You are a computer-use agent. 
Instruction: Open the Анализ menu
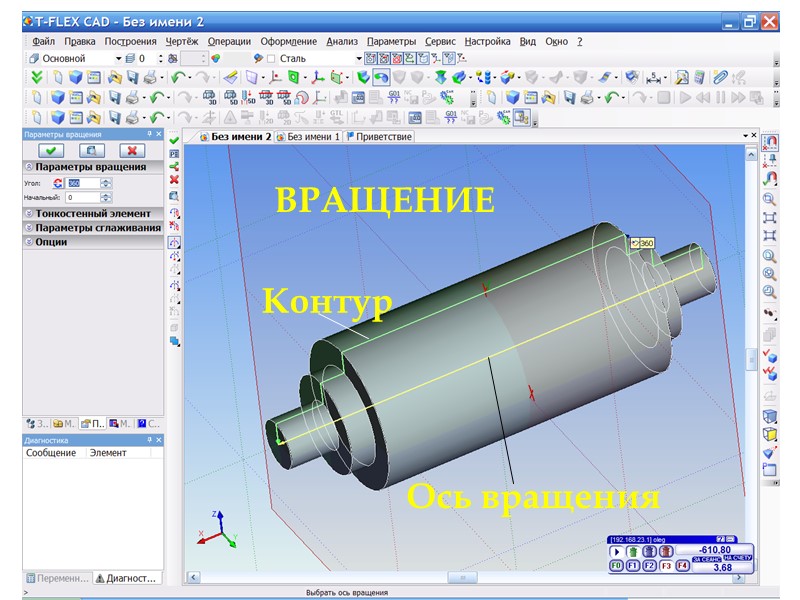[342, 41]
